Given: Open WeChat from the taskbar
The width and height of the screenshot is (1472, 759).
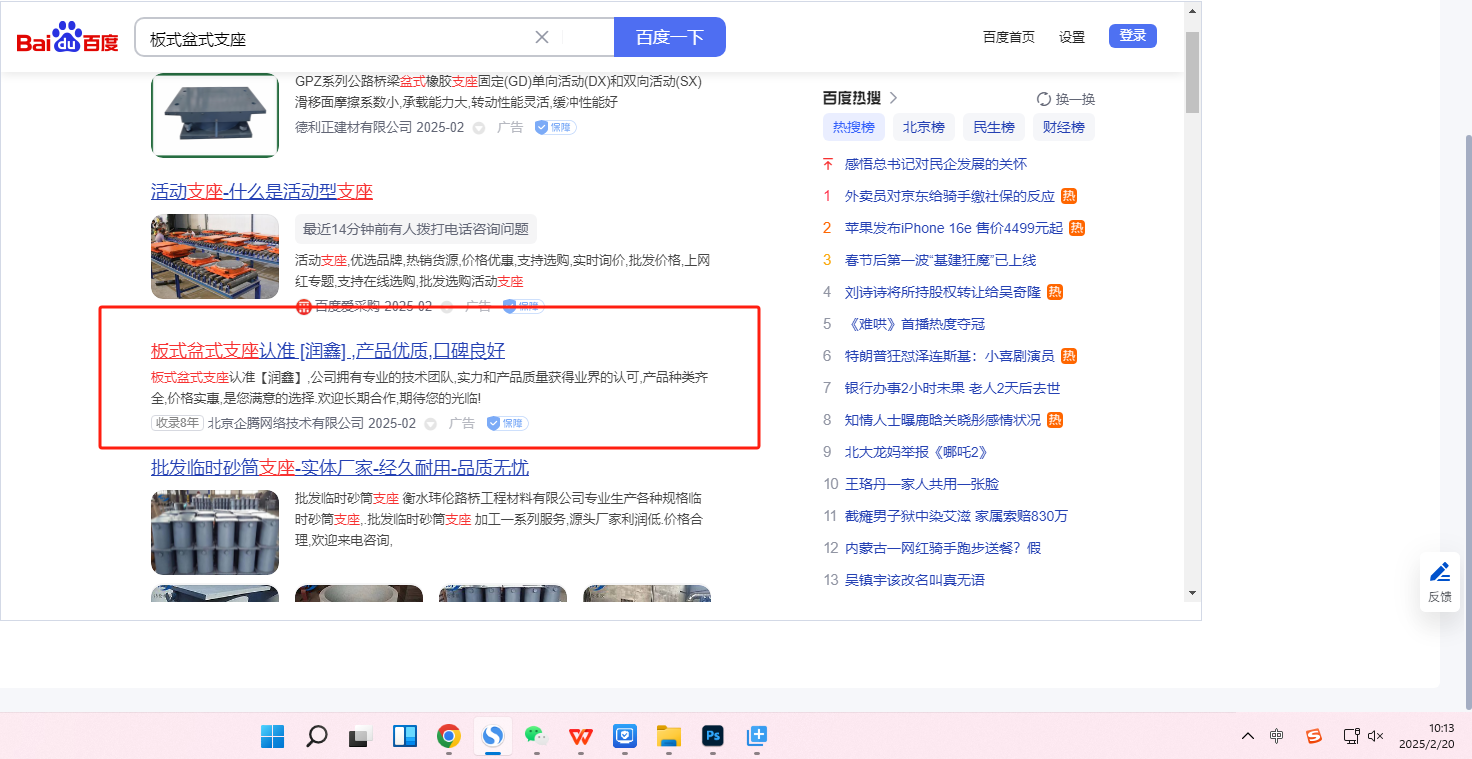Looking at the screenshot, I should (x=536, y=737).
